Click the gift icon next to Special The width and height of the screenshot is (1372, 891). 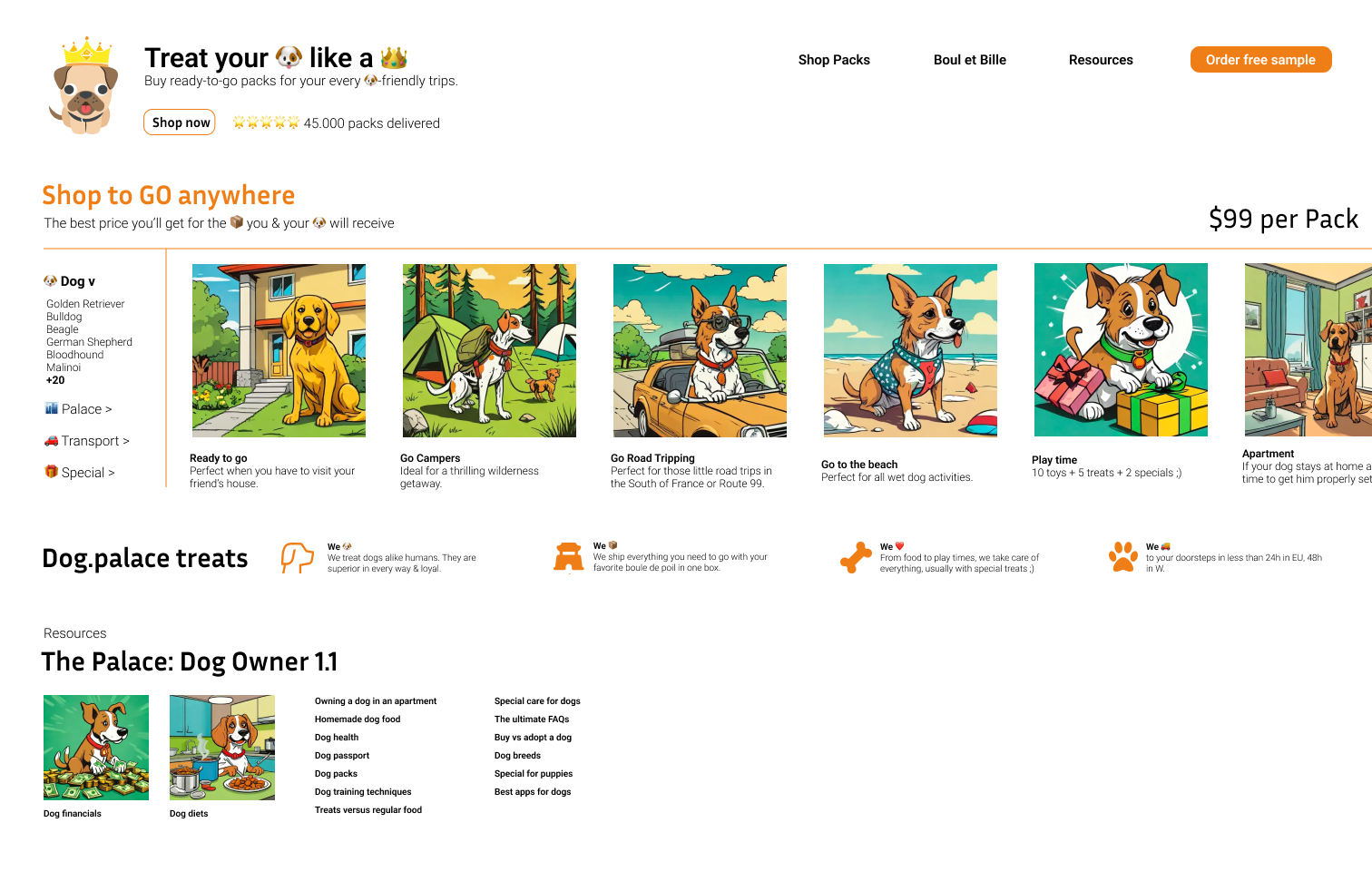click(51, 472)
